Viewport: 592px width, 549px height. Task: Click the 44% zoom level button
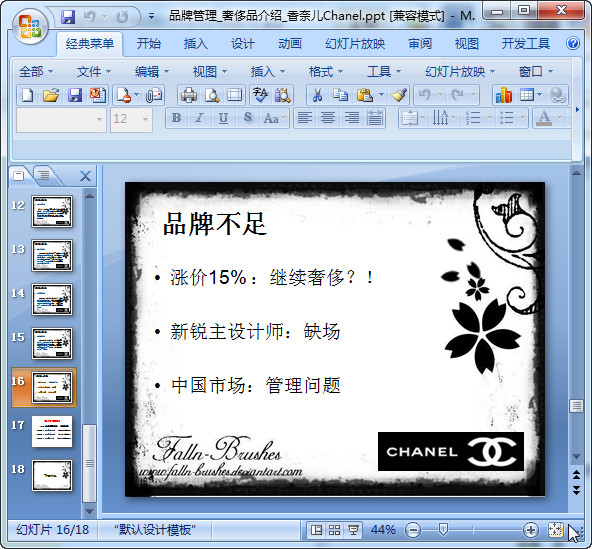383,530
